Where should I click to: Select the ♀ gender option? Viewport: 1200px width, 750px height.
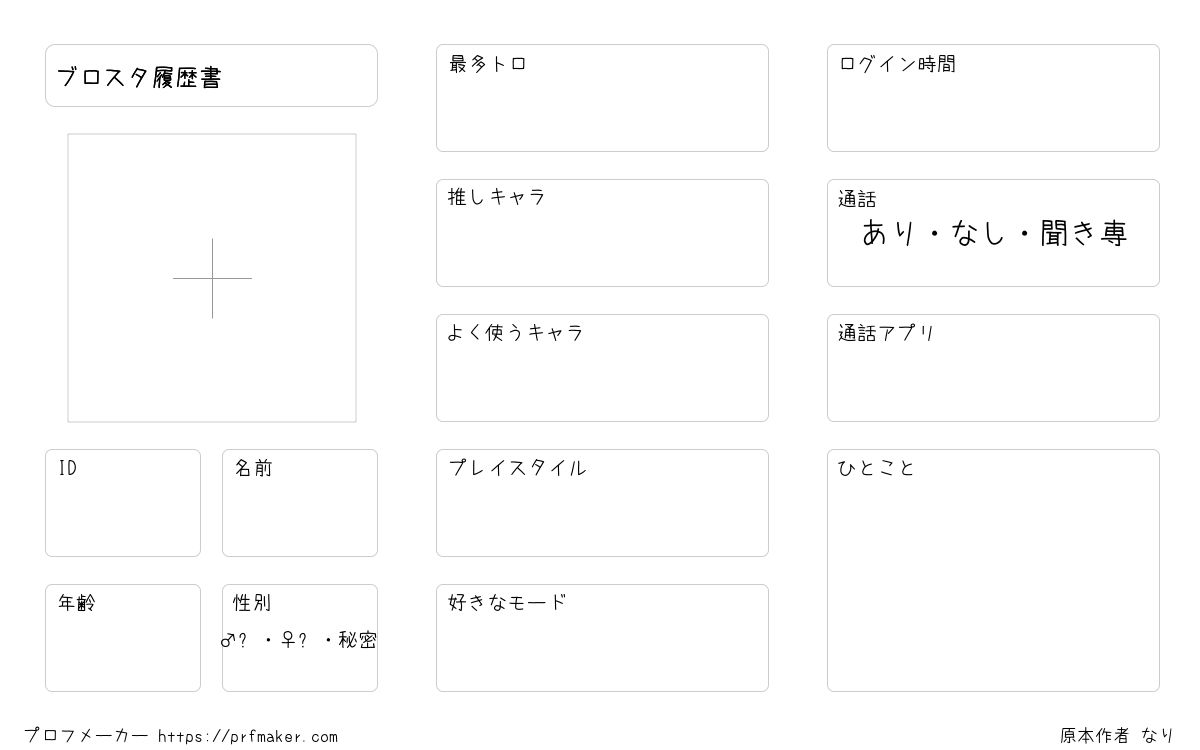coord(293,640)
